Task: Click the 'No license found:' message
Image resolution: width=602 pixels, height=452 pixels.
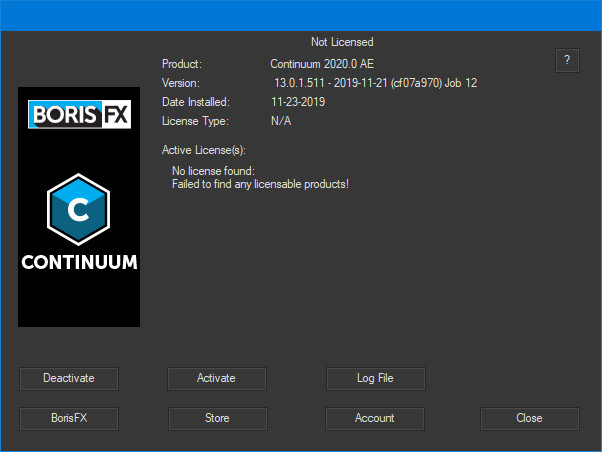Action: click(213, 171)
